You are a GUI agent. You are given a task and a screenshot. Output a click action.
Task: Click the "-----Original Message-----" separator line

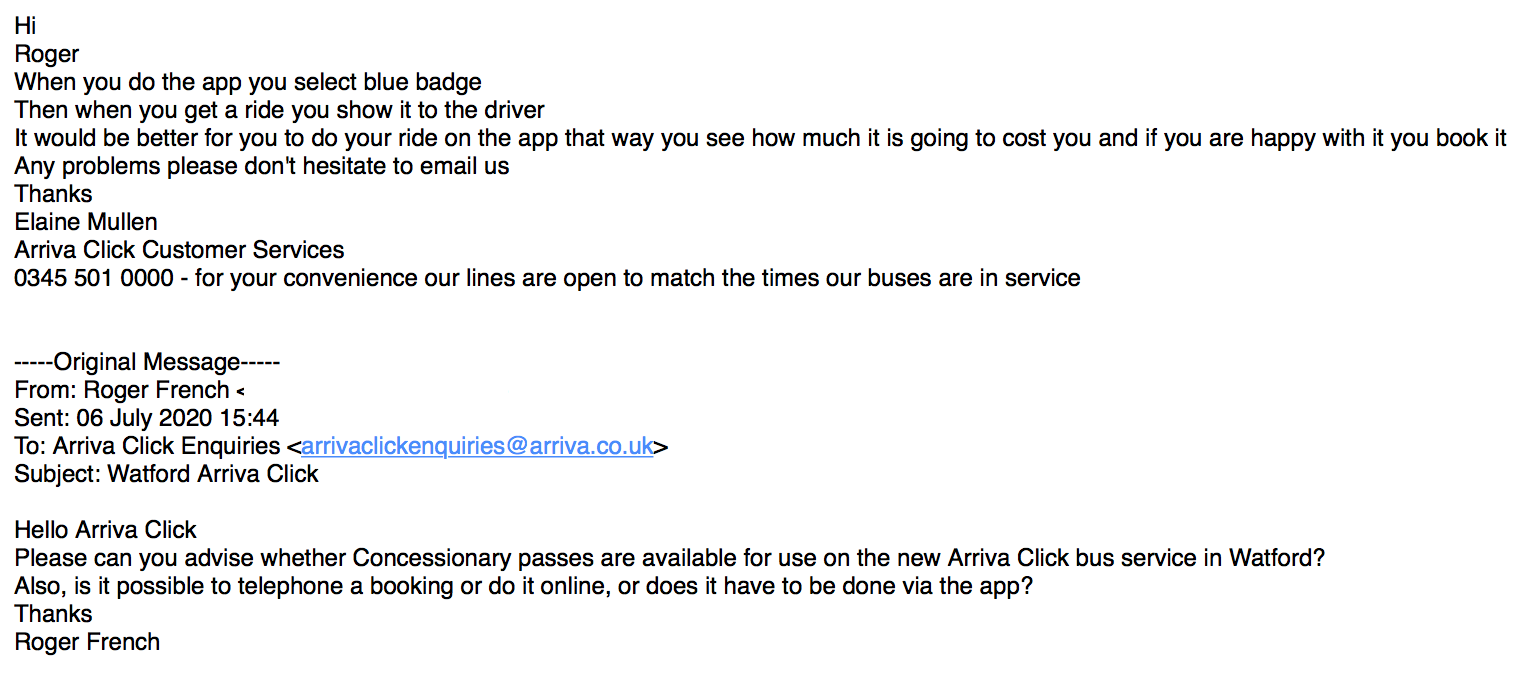click(x=147, y=362)
